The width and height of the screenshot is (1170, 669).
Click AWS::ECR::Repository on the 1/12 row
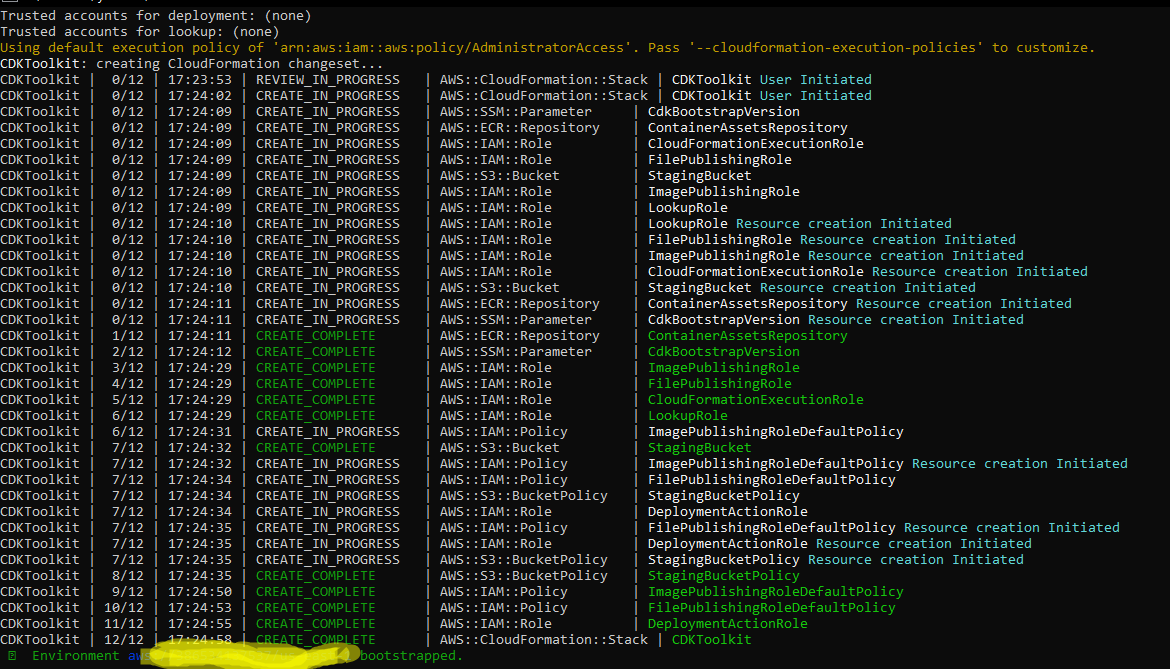pyautogui.click(x=519, y=336)
